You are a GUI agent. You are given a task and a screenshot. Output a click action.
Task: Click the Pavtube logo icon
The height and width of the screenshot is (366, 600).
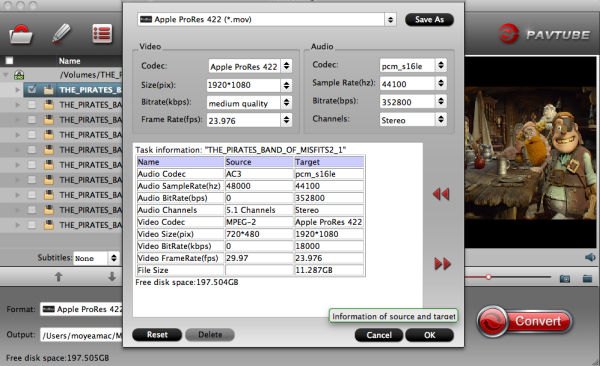(x=509, y=34)
